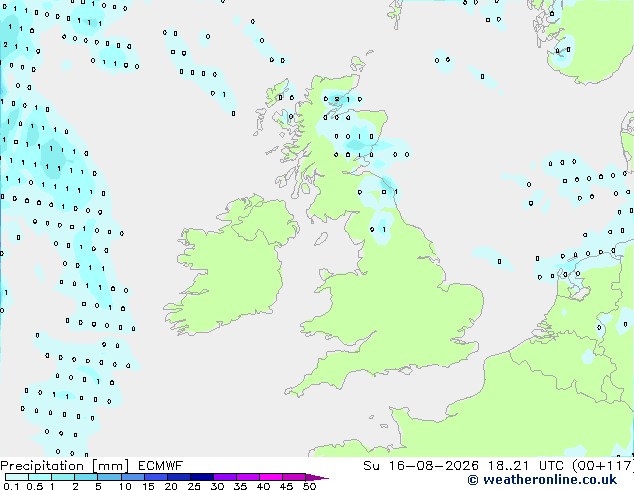Viewport: 634px width, 490px height.
Task: Select the 5–10 mm legend color swatch
Action: (x=109, y=477)
